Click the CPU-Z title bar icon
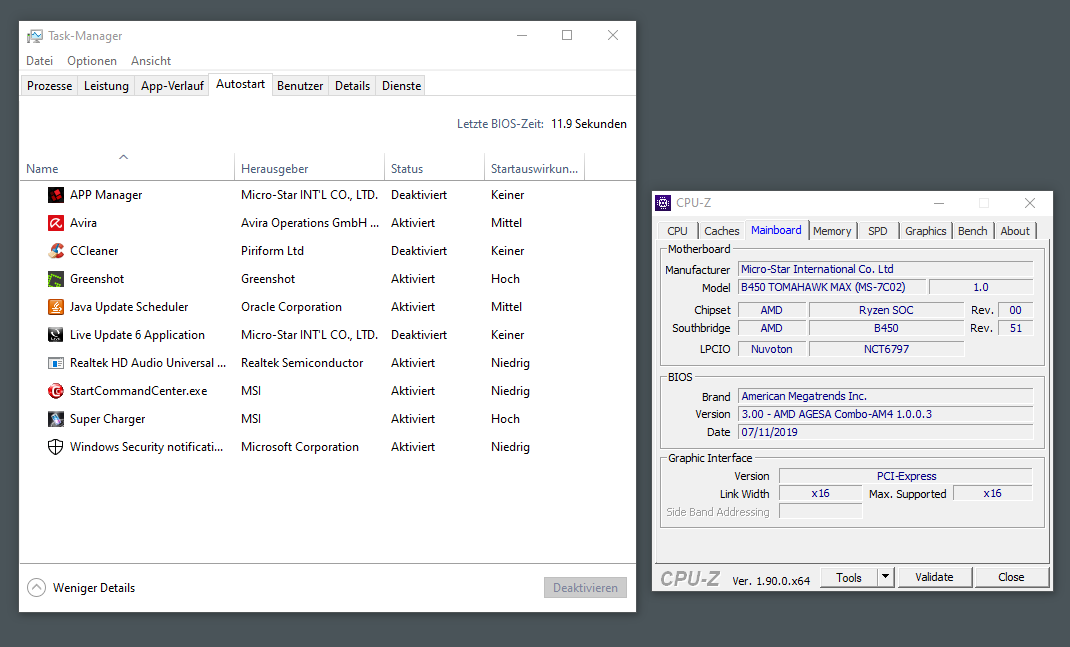 tap(663, 203)
